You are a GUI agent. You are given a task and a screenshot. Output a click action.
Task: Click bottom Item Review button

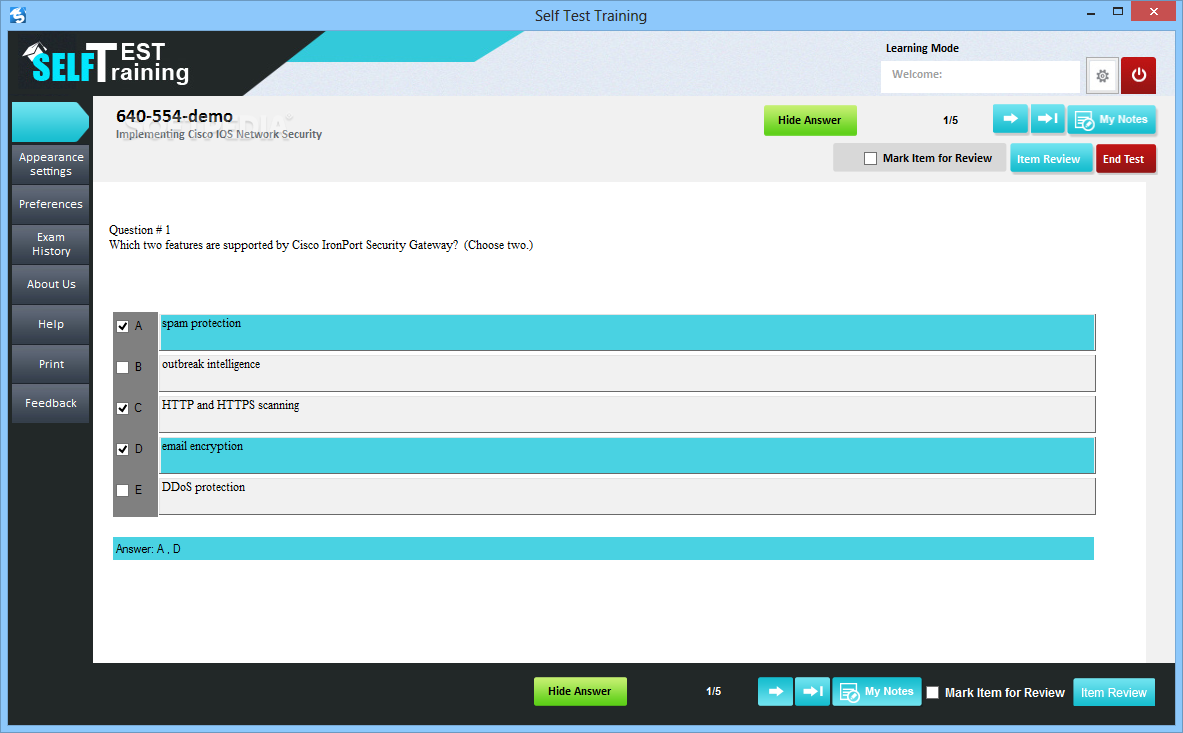pos(1114,692)
